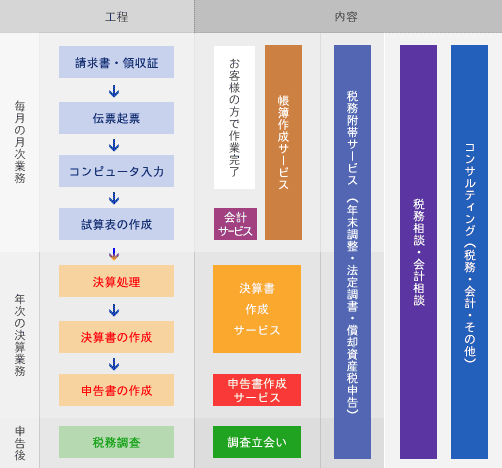The width and height of the screenshot is (502, 468).
Task: Choose the 申告書の作成 step
Action: pyautogui.click(x=116, y=390)
